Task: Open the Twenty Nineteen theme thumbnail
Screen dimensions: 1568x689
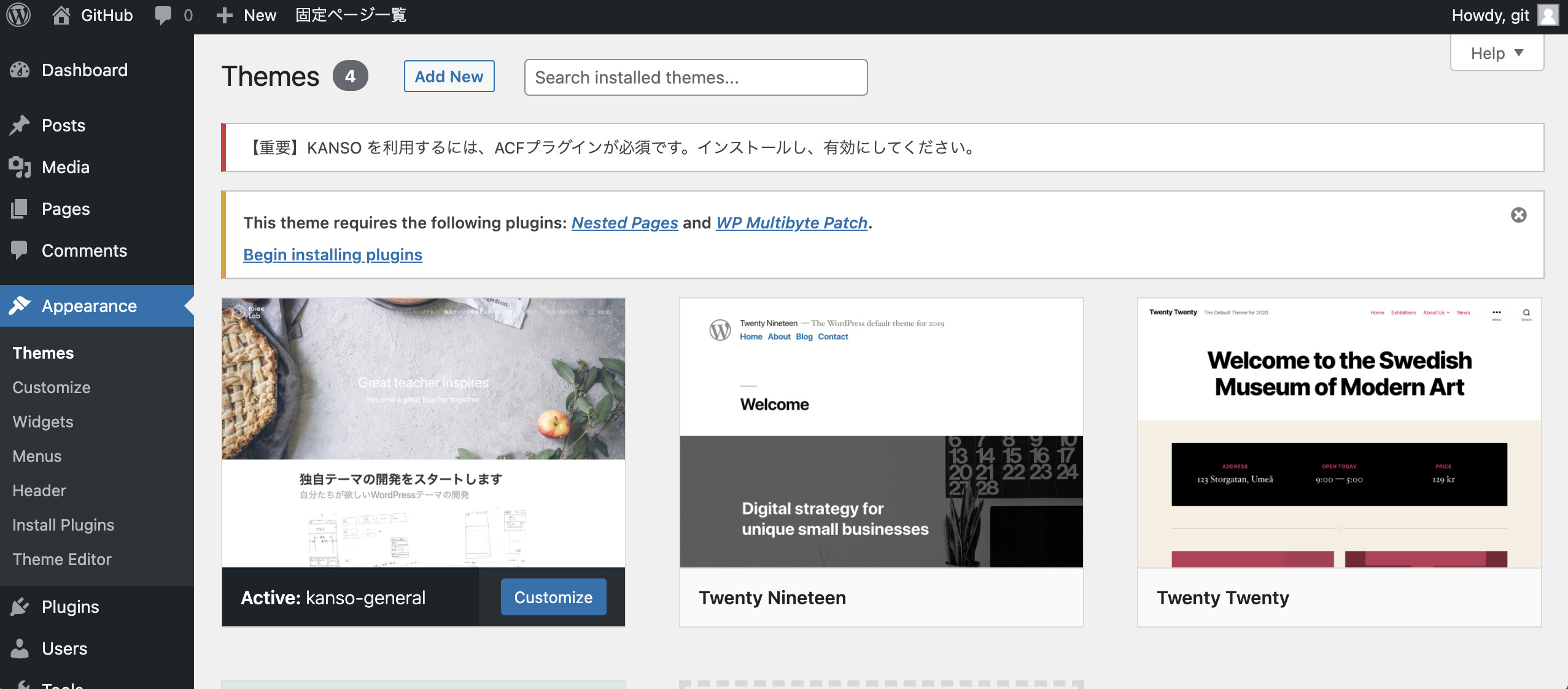Action: [x=882, y=433]
